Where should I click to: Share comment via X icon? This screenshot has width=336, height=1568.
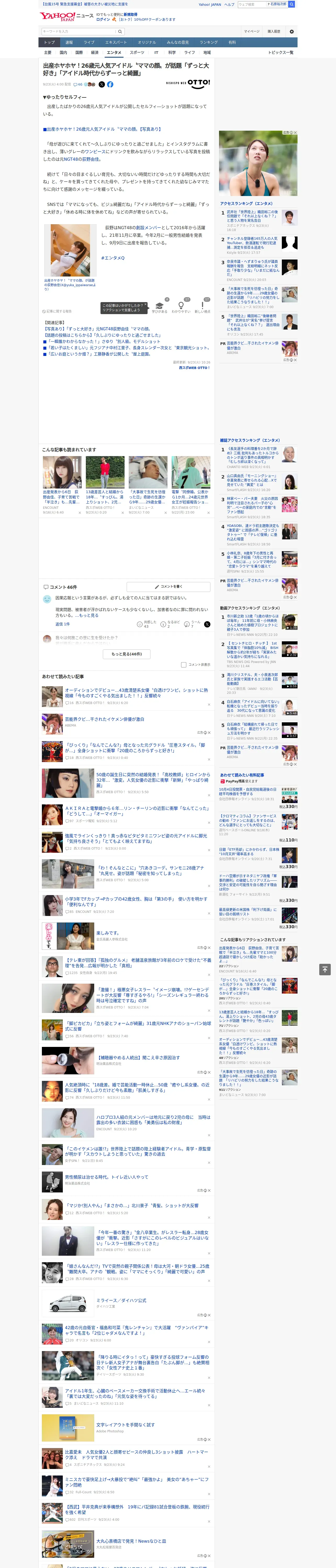pos(207,625)
